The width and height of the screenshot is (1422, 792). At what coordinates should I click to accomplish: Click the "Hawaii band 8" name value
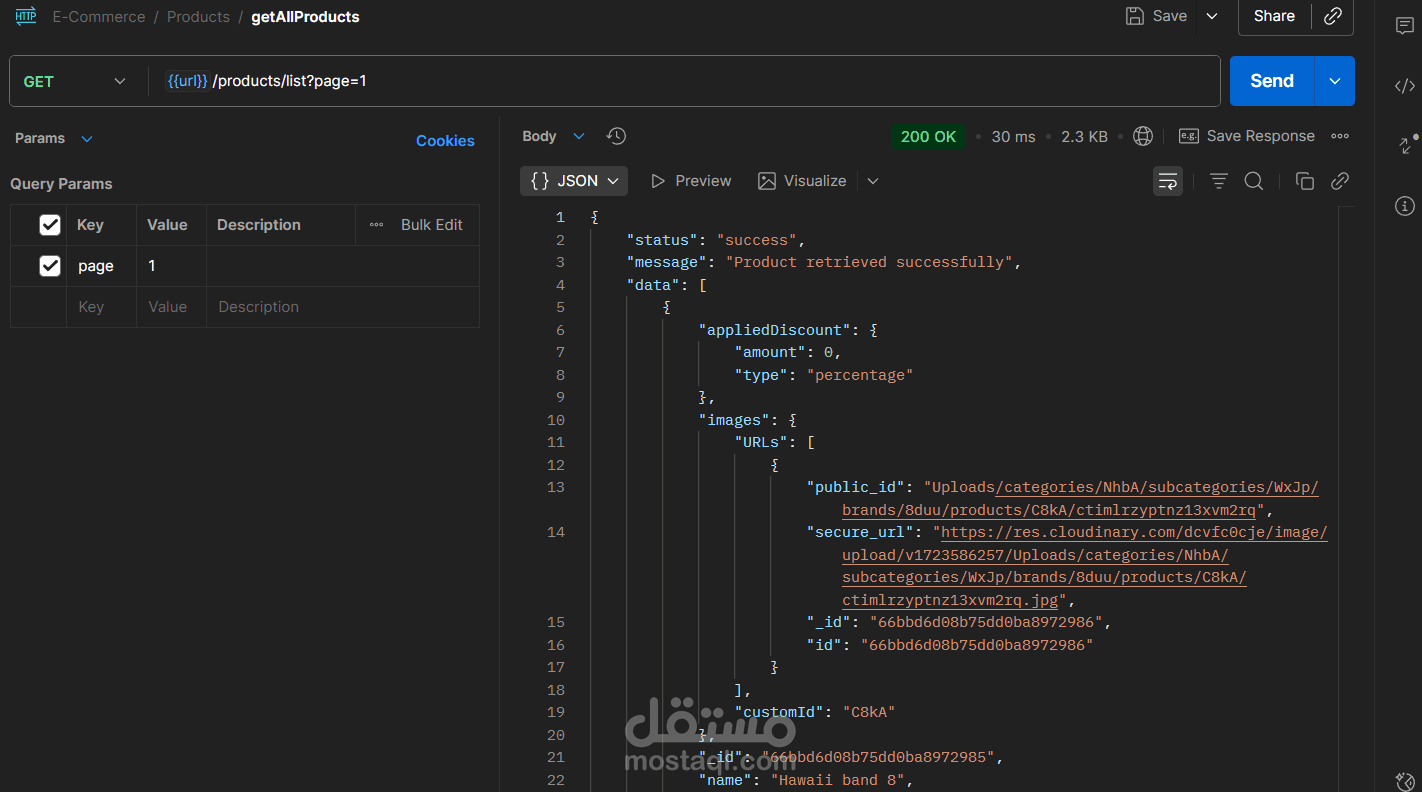point(838,780)
